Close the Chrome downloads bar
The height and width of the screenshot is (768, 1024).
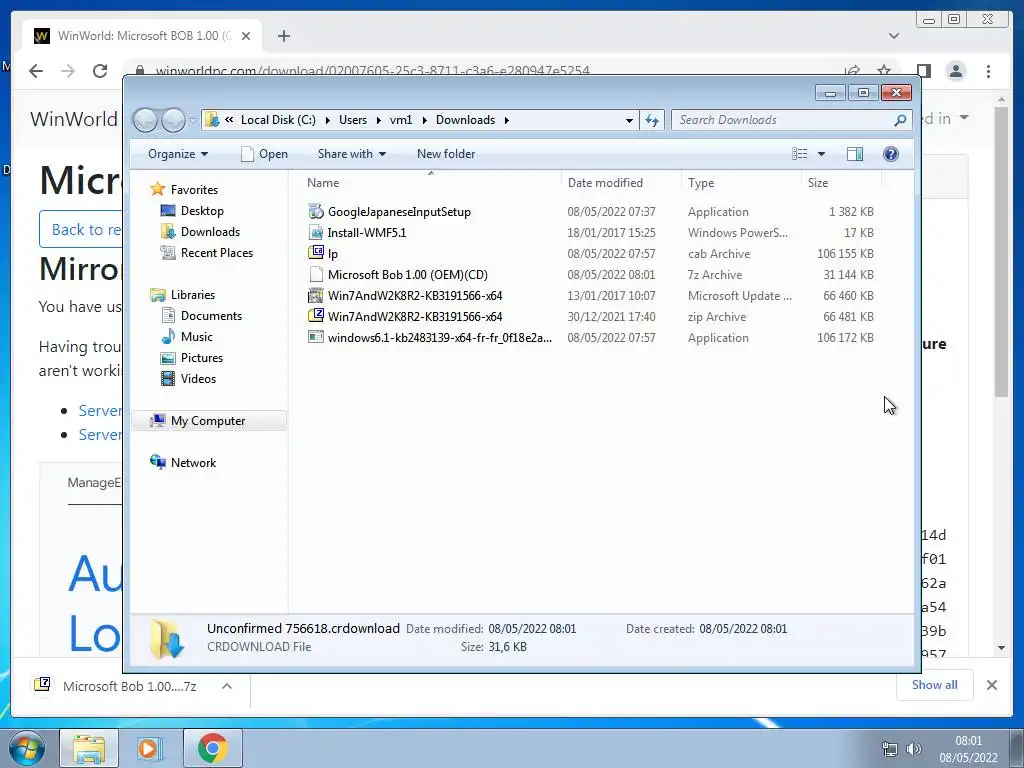(x=991, y=685)
